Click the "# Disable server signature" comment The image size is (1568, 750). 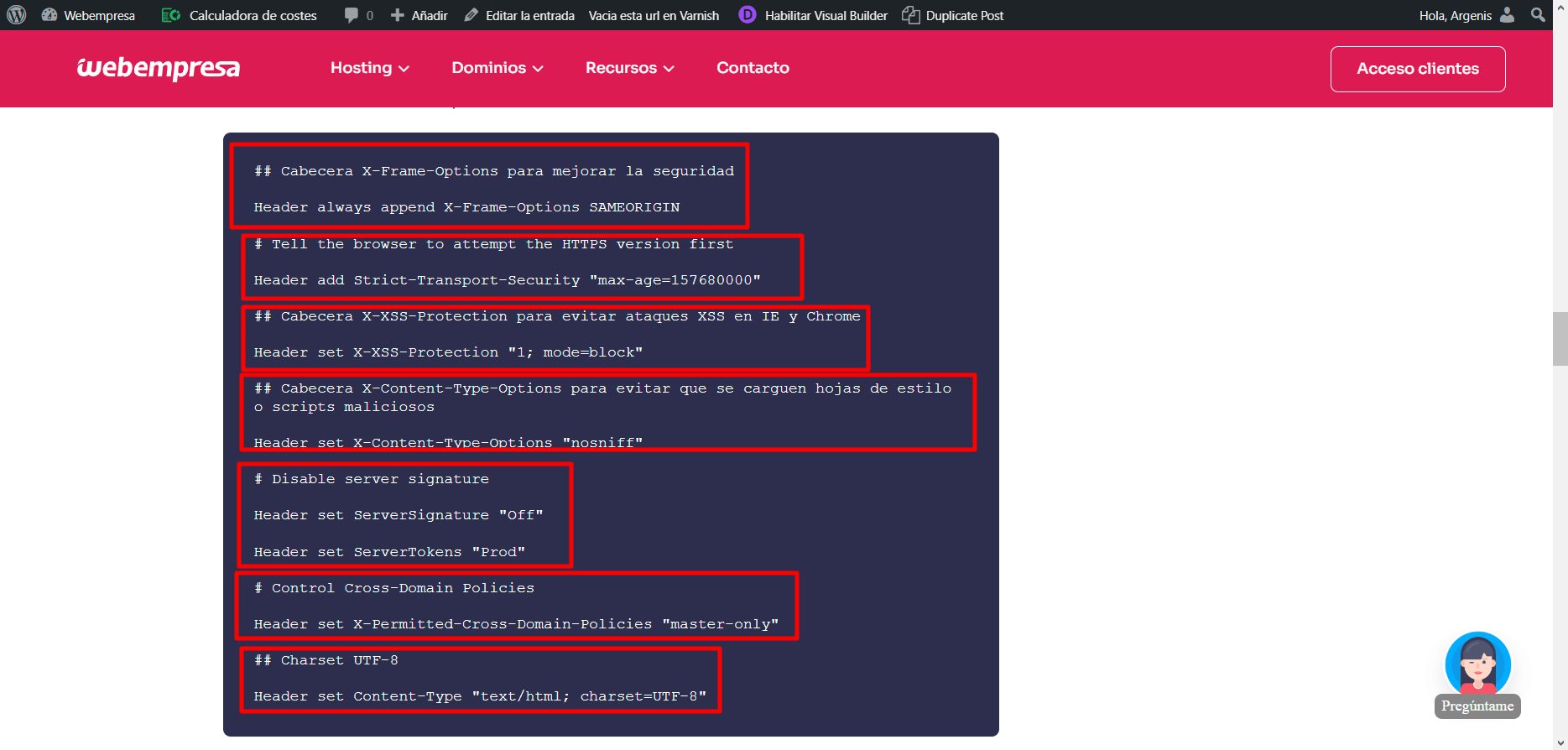pyautogui.click(x=372, y=479)
